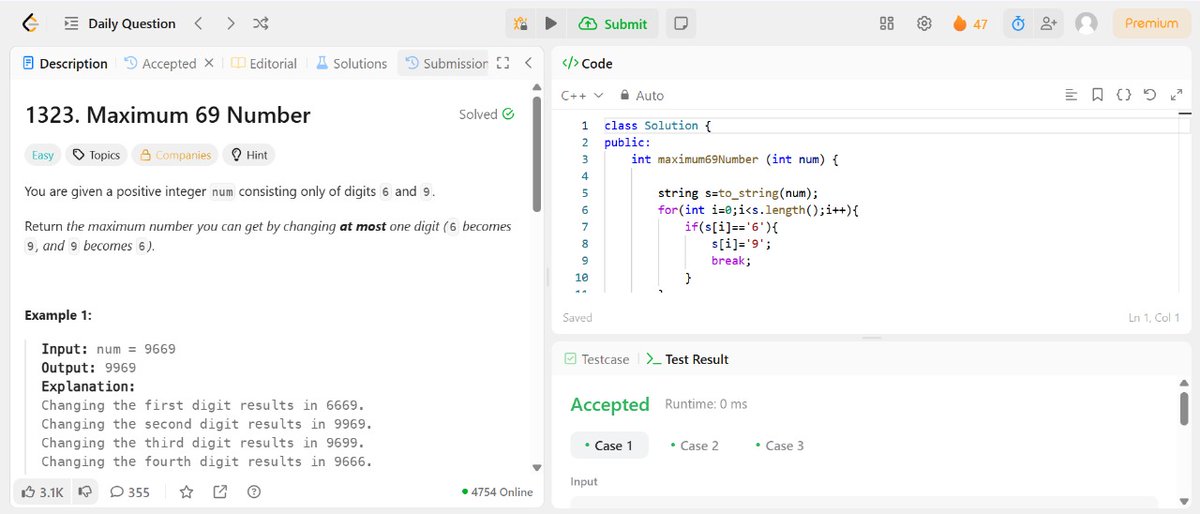
Task: Submit the solution
Action: click(613, 23)
